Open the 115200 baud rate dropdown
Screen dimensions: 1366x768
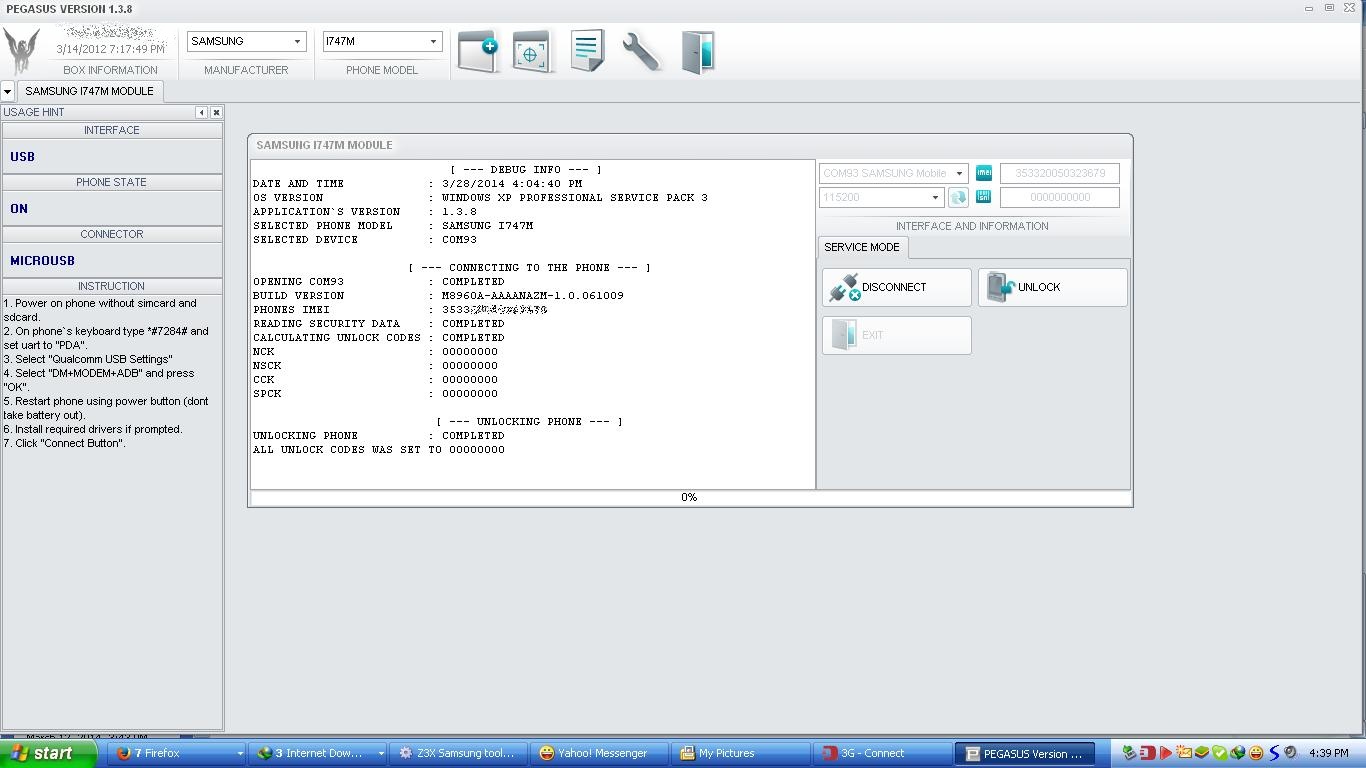[x=881, y=197]
